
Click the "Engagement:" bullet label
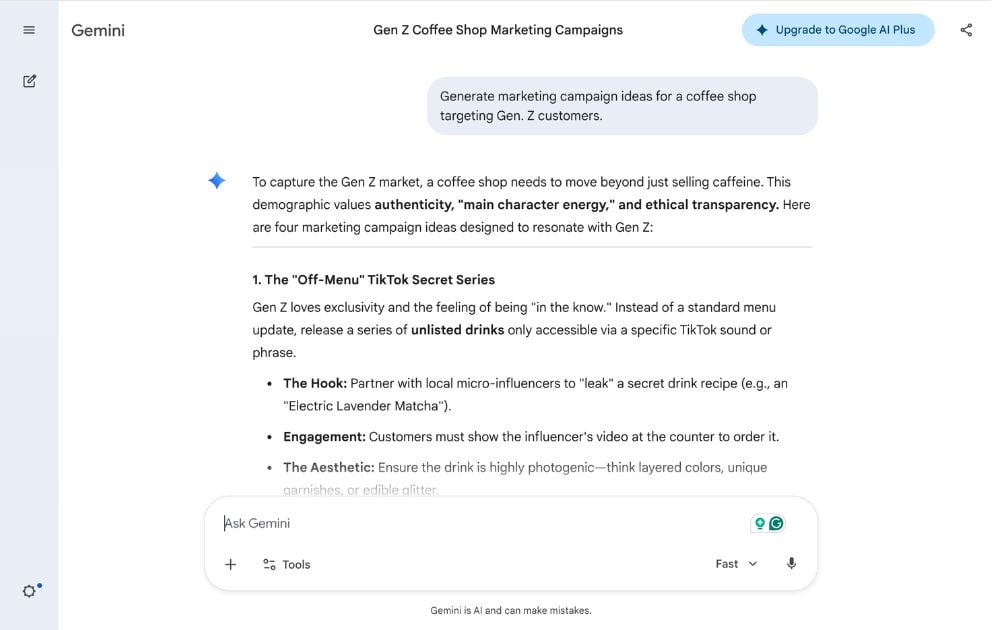coord(325,437)
